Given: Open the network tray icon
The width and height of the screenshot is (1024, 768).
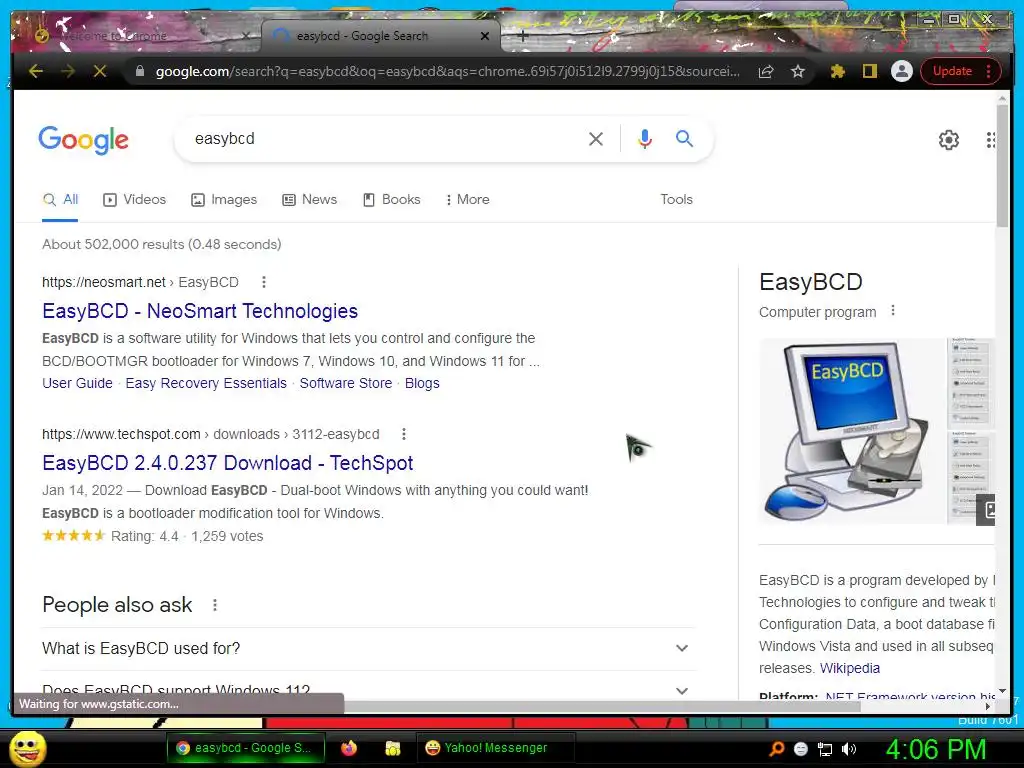Looking at the screenshot, I should 825,749.
